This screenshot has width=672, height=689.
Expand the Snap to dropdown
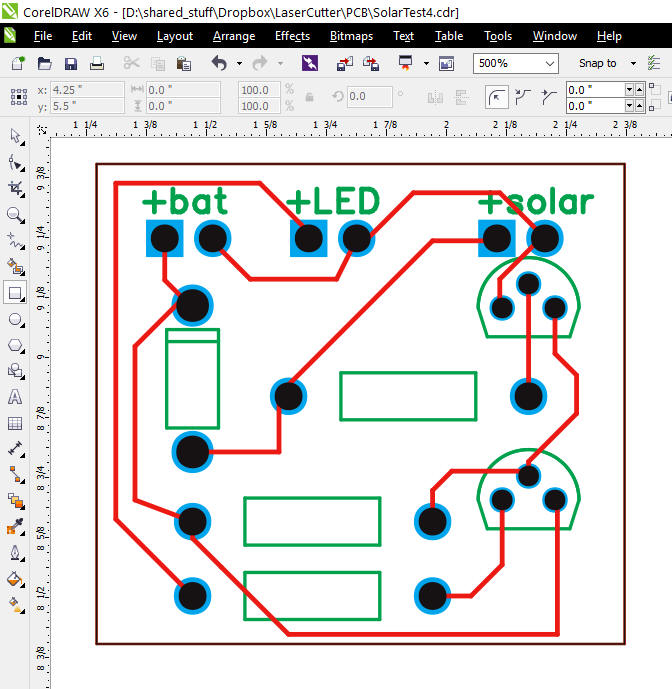coord(636,63)
